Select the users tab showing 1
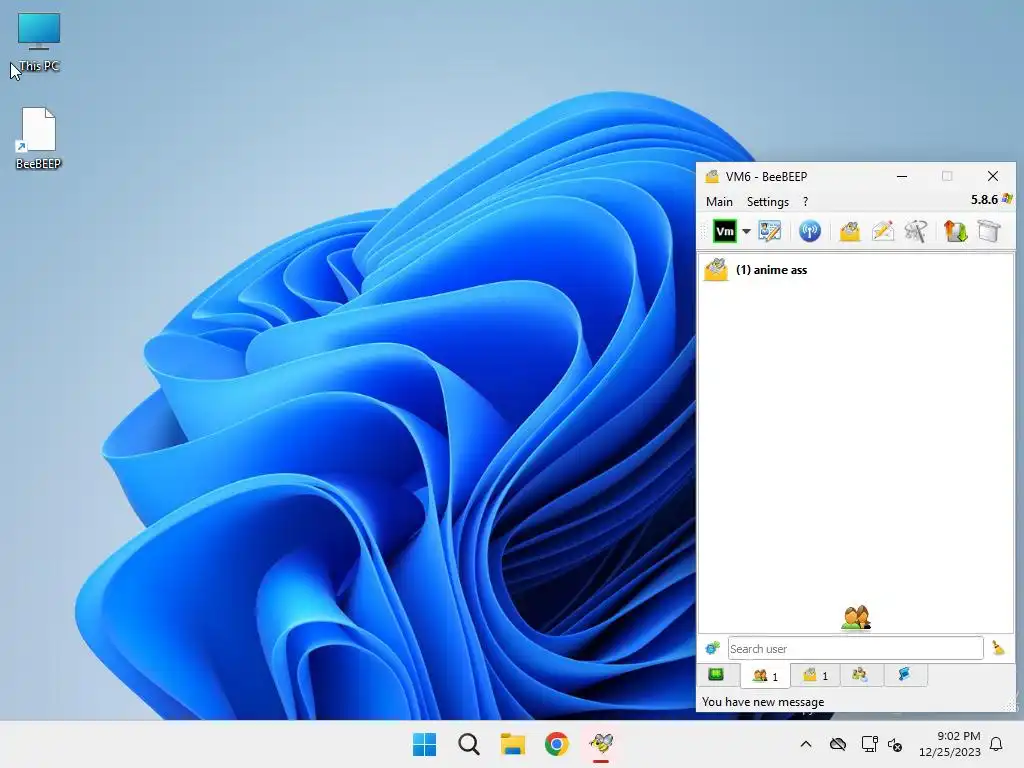 [x=765, y=676]
